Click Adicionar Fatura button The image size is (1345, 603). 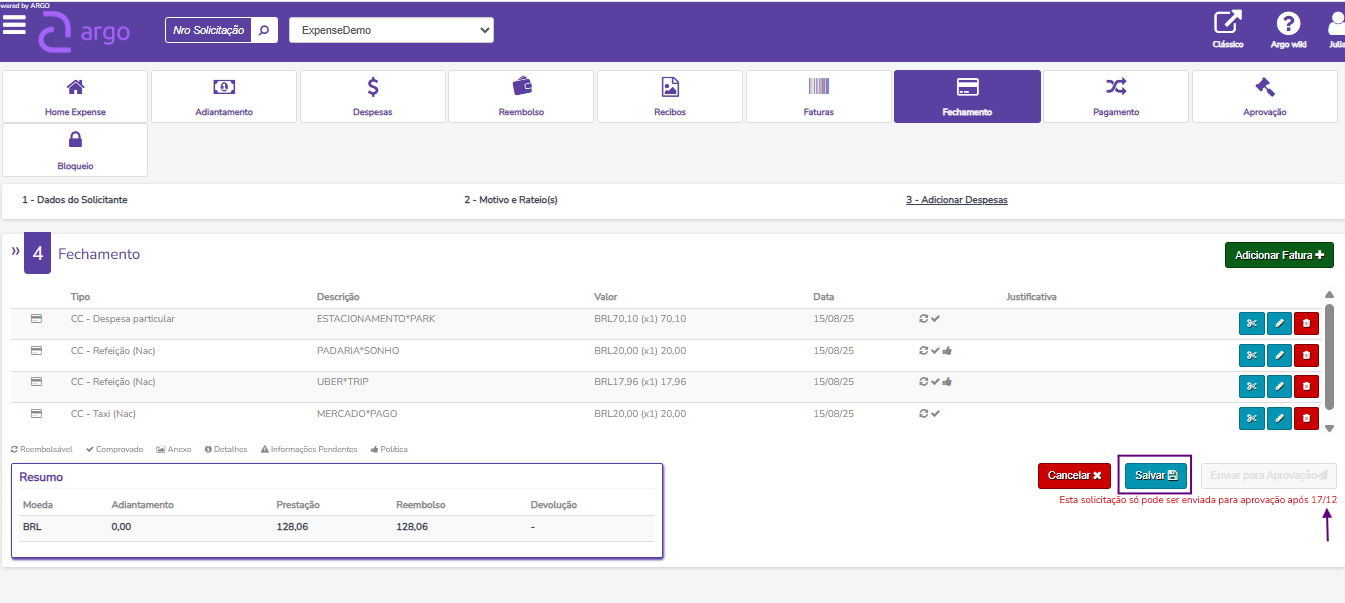pos(1279,256)
